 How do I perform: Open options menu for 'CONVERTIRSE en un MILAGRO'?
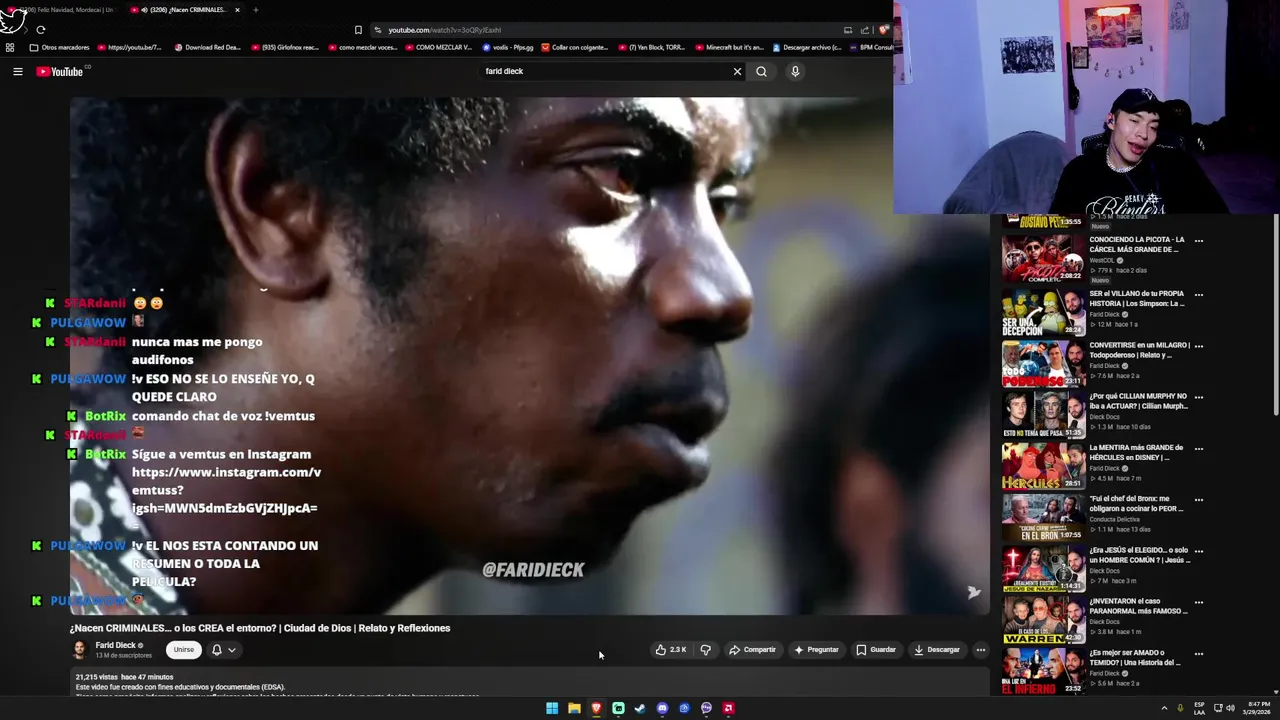pyautogui.click(x=1198, y=346)
